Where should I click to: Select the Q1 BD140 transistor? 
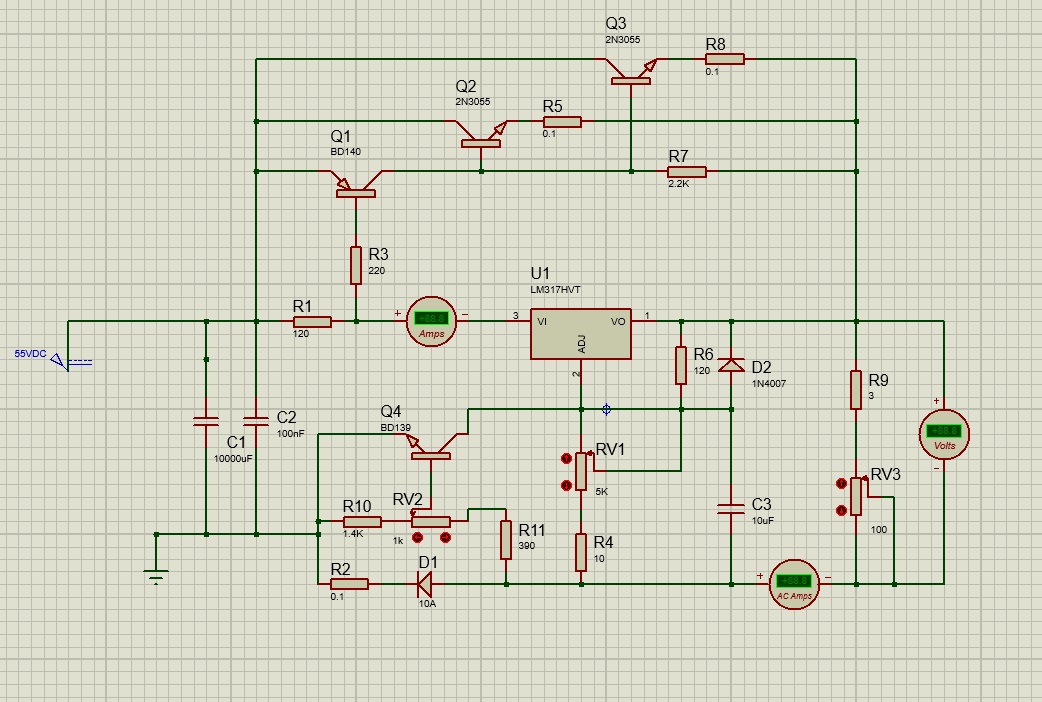[x=355, y=184]
